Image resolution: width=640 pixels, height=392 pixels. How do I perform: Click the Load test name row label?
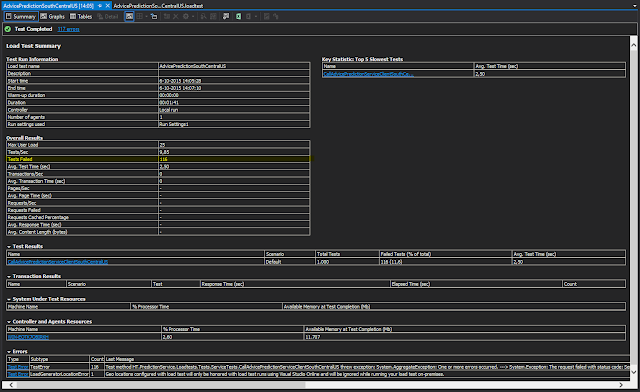coord(24,66)
